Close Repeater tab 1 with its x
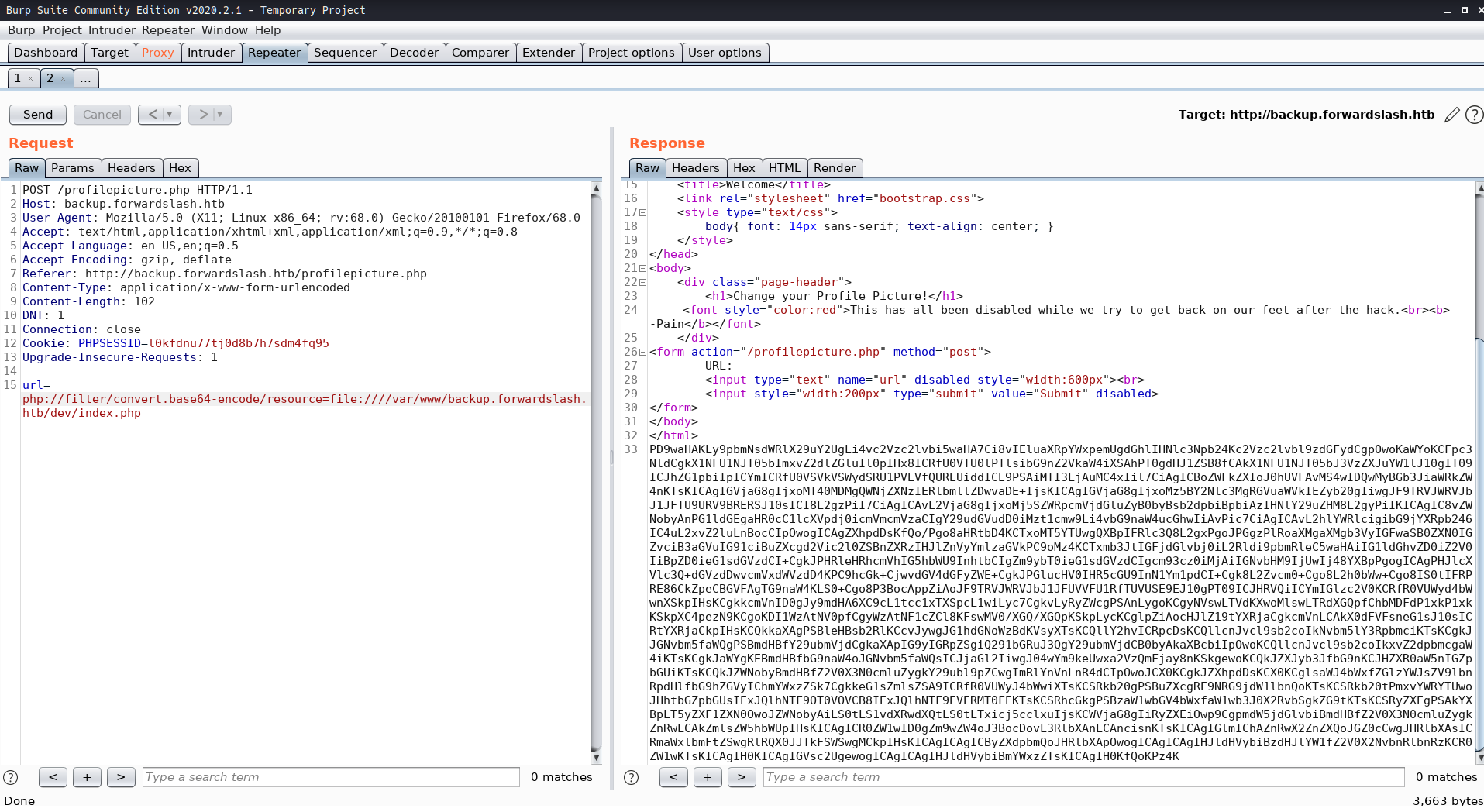 pyautogui.click(x=30, y=78)
